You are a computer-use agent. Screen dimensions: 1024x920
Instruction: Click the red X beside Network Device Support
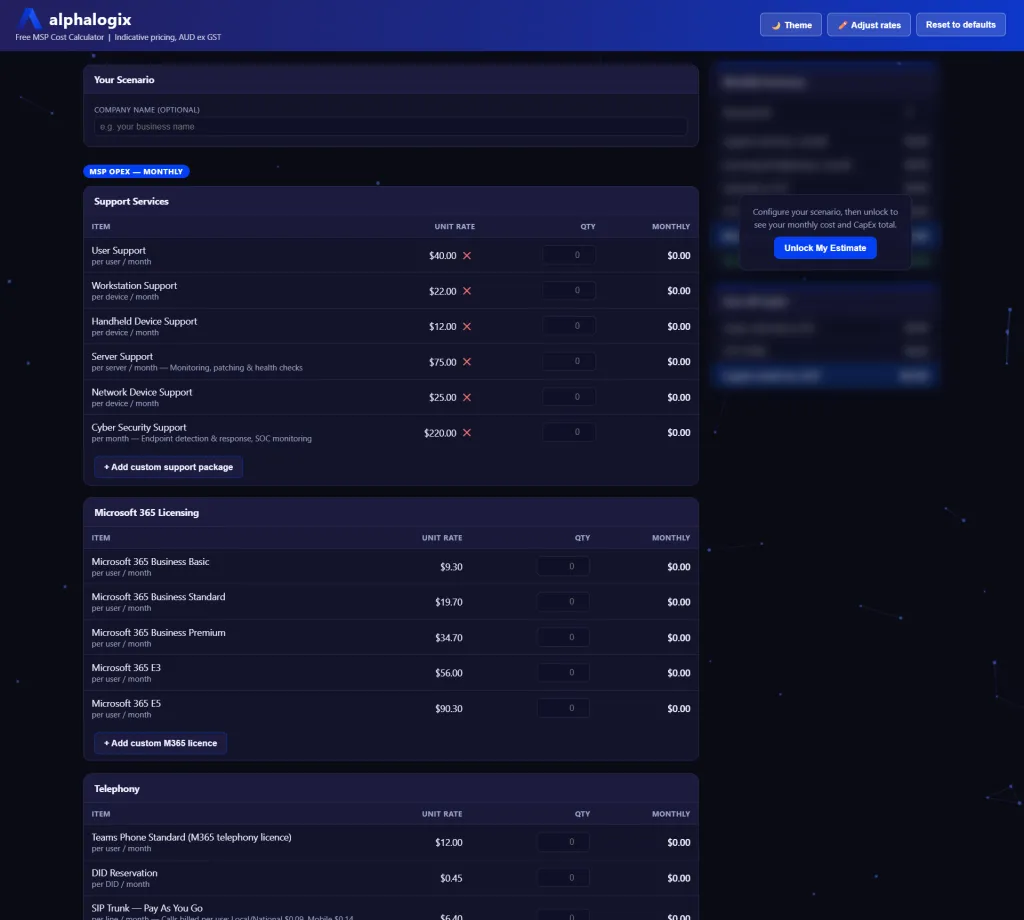467,397
